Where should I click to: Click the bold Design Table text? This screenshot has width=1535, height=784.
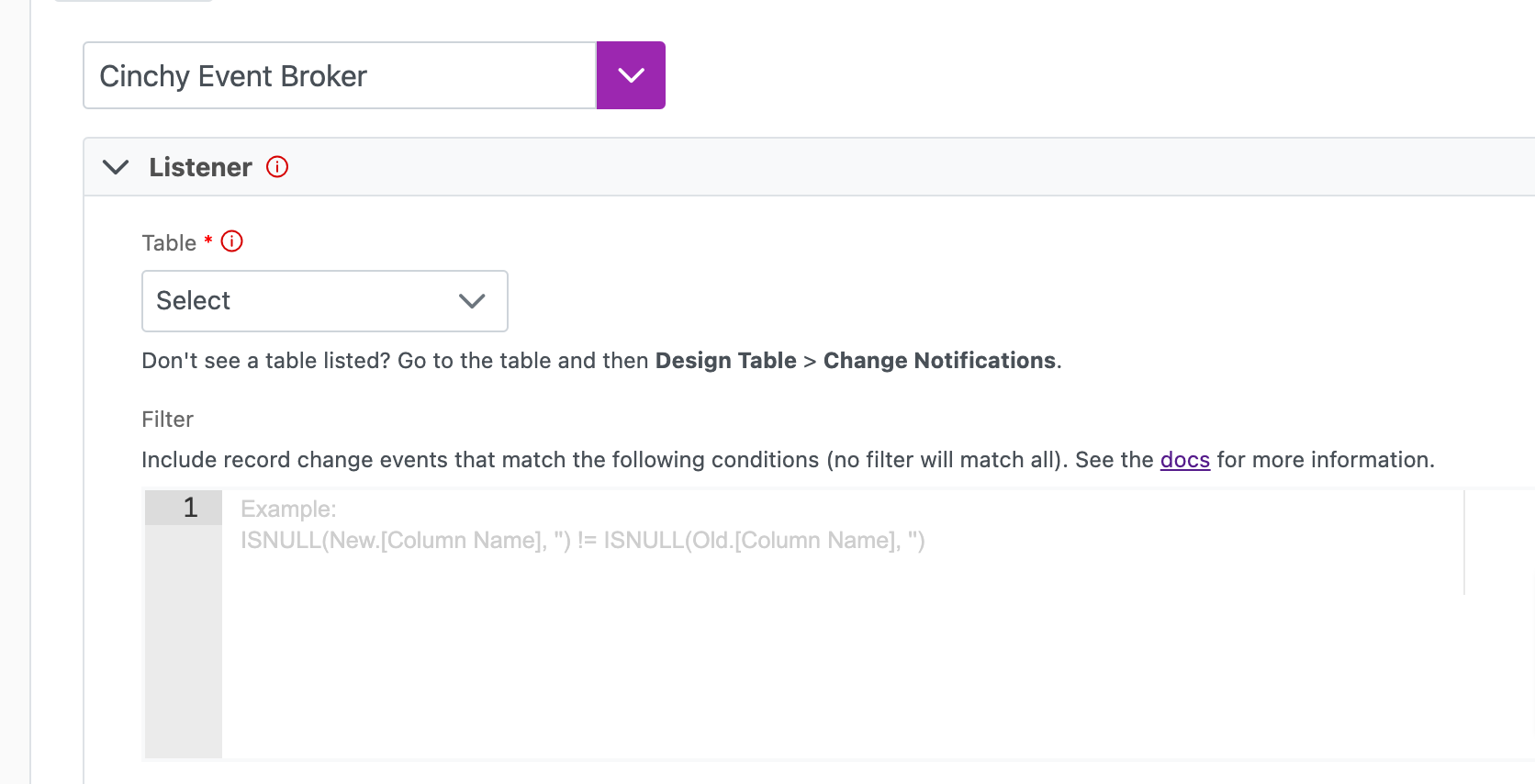point(725,361)
